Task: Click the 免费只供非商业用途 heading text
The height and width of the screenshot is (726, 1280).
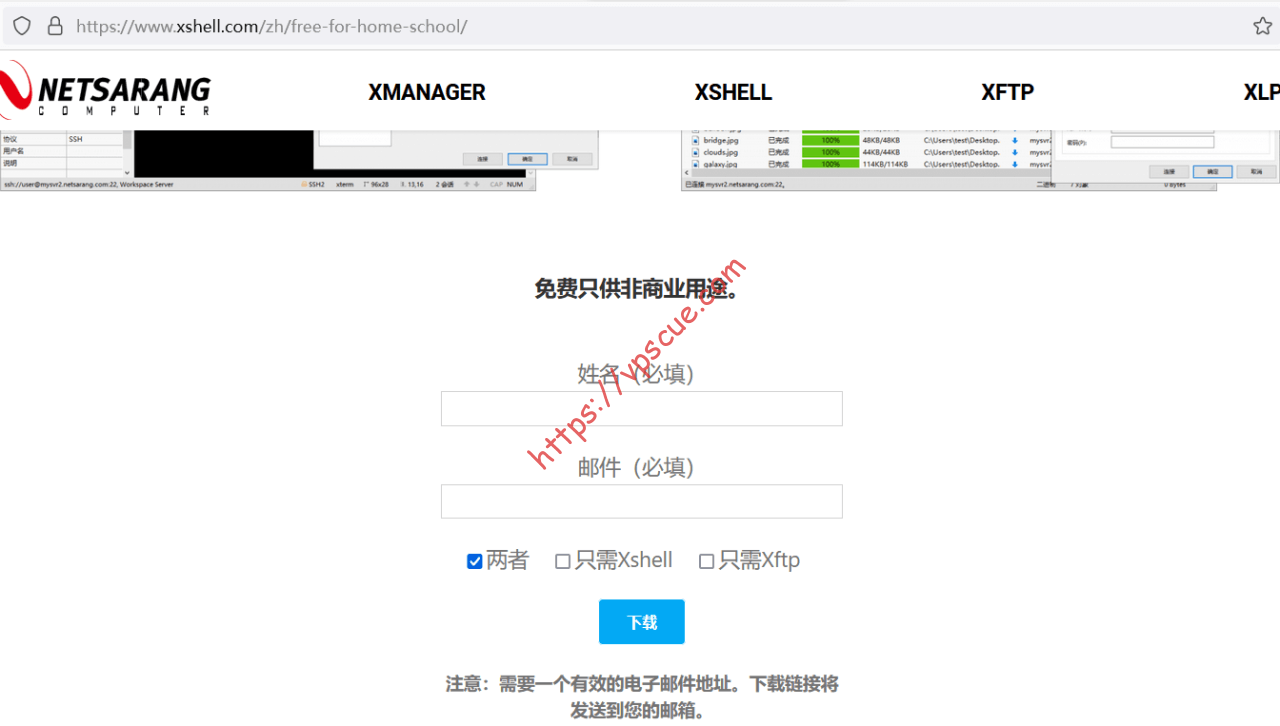Action: pos(637,290)
